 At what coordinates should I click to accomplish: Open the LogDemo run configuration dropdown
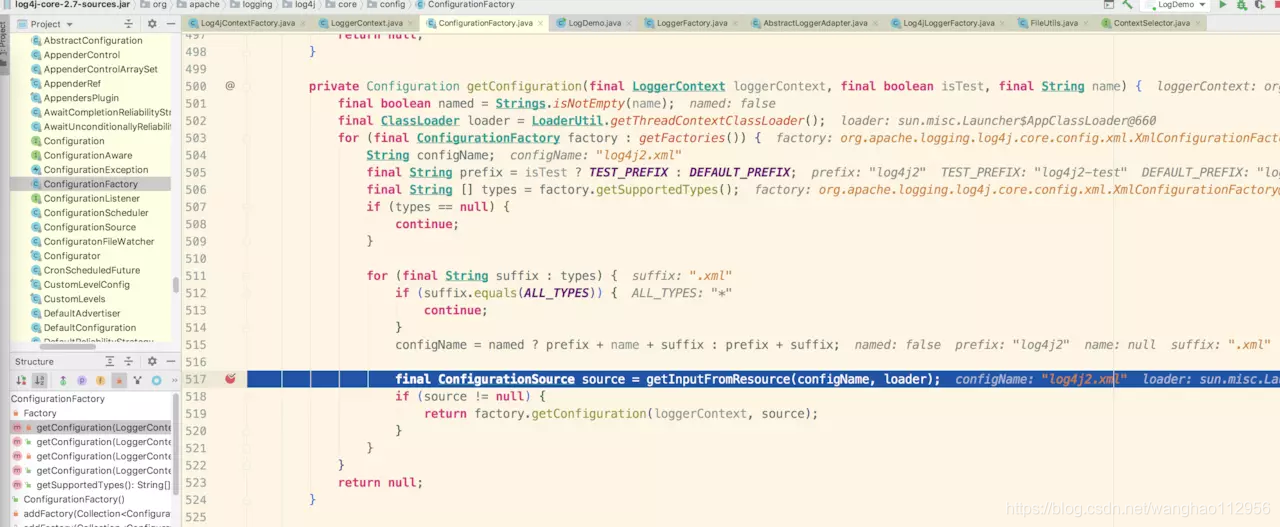(x=1176, y=5)
